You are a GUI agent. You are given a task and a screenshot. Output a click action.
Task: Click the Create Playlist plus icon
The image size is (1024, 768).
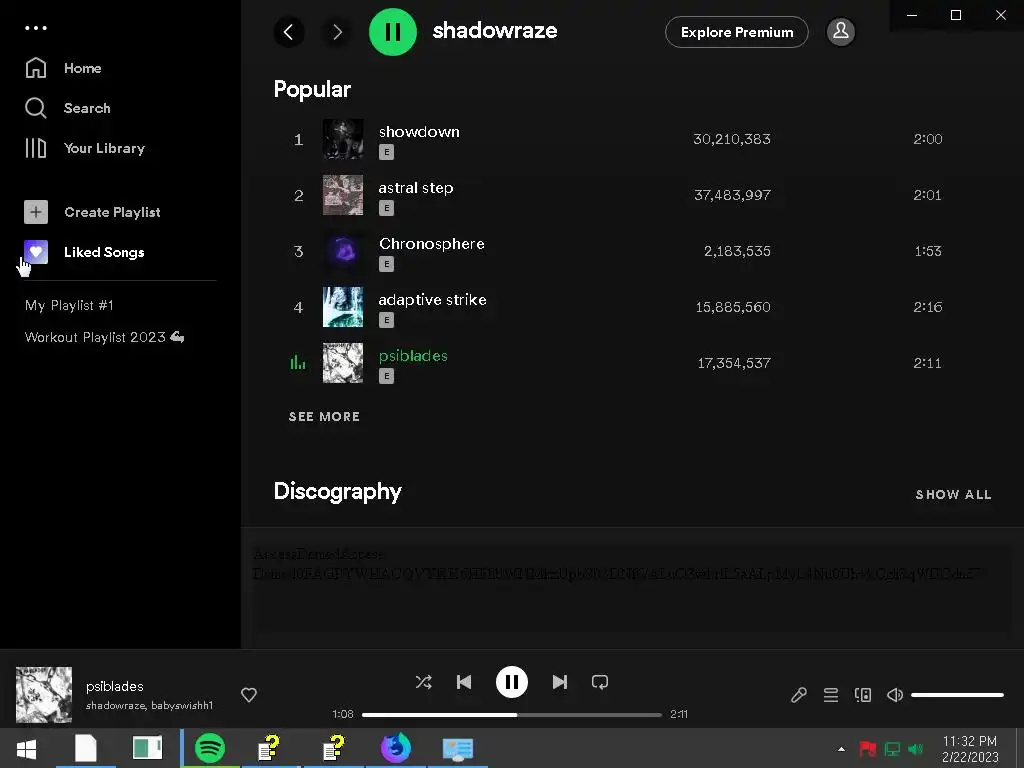(36, 212)
